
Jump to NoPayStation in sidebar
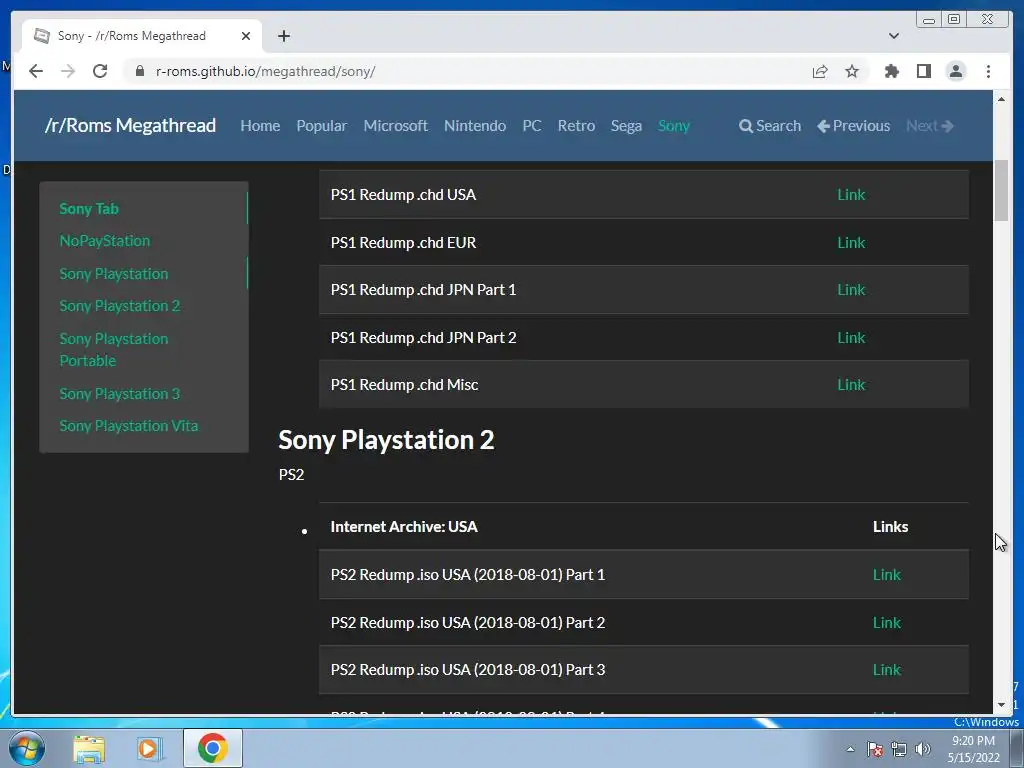(104, 240)
